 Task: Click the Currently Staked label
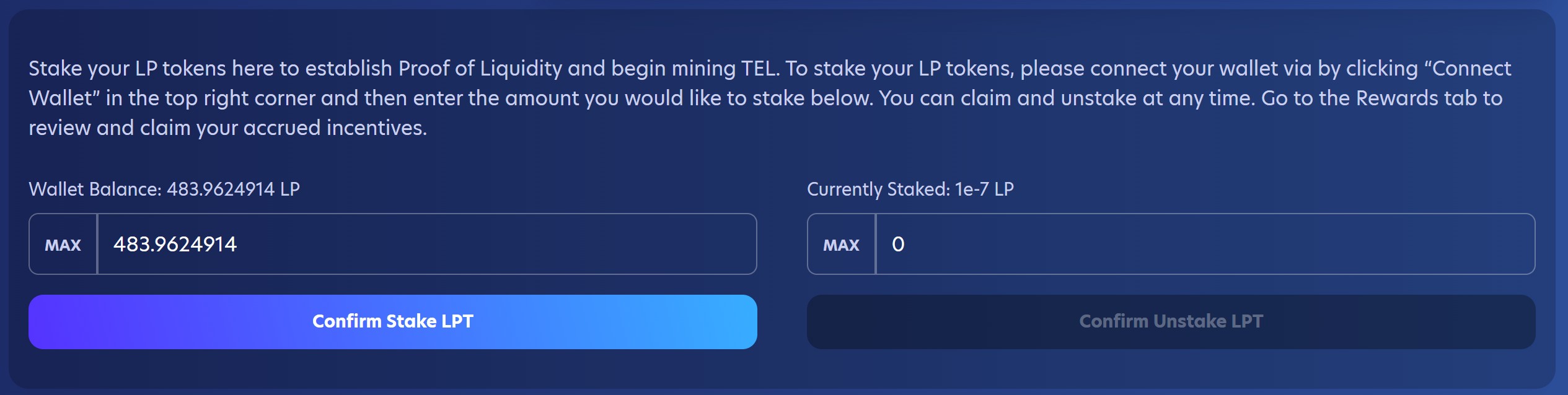[x=878, y=189]
